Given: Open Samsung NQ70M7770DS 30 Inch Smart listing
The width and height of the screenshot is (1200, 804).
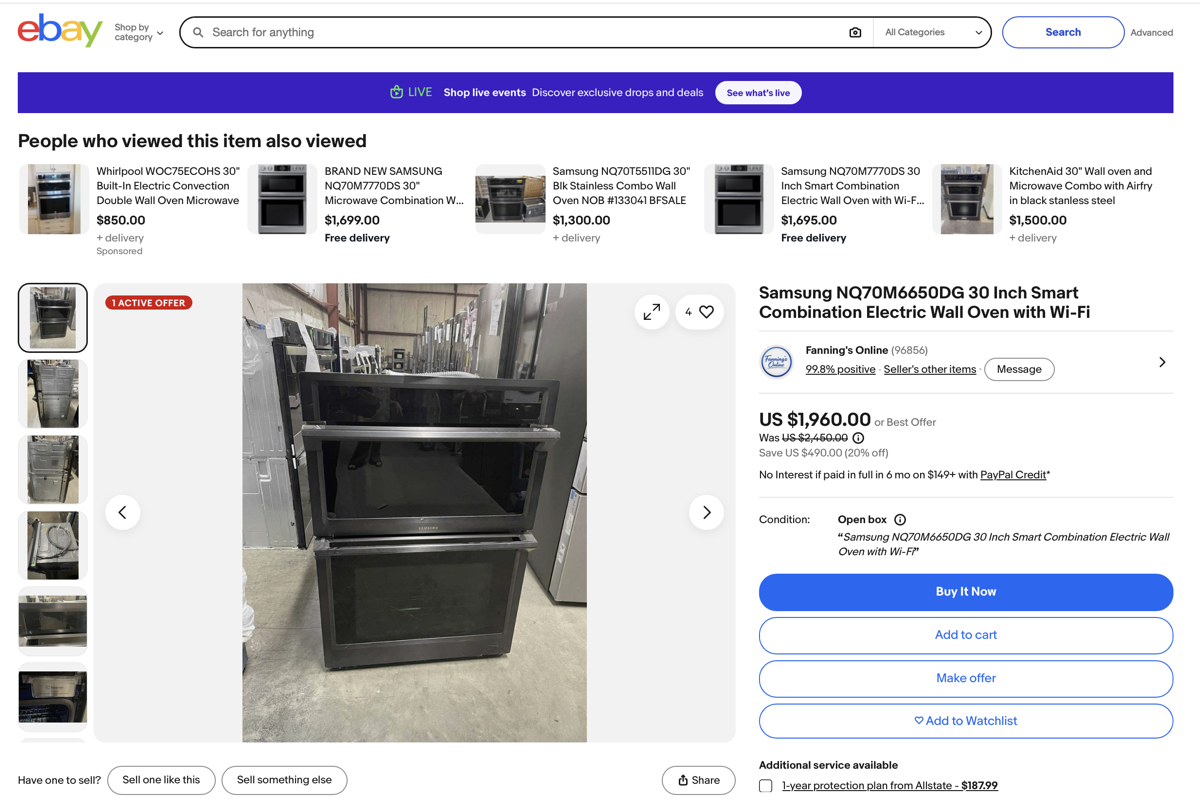Looking at the screenshot, I should [x=852, y=186].
